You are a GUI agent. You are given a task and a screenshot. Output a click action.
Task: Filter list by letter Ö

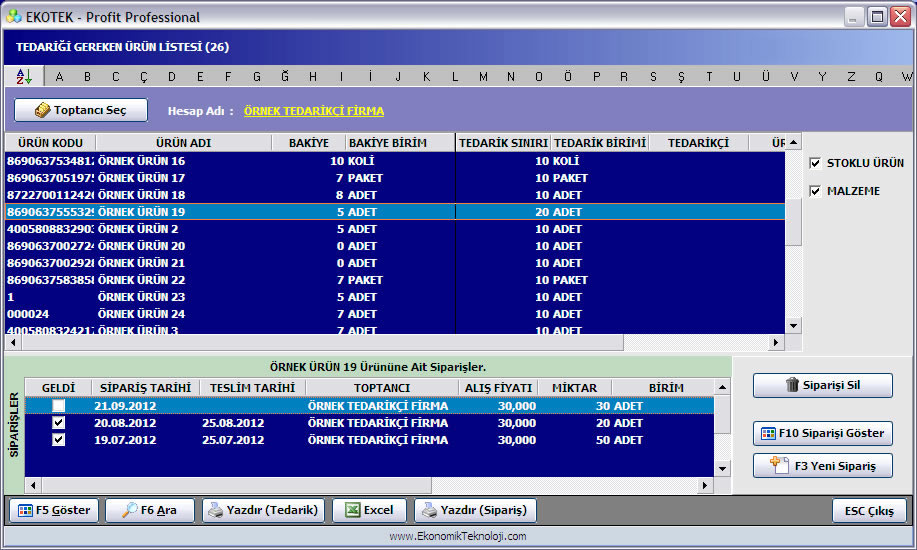pos(567,76)
